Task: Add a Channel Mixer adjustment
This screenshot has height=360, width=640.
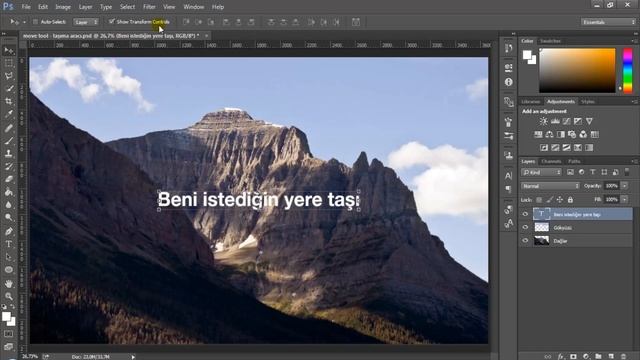Action: [583, 134]
